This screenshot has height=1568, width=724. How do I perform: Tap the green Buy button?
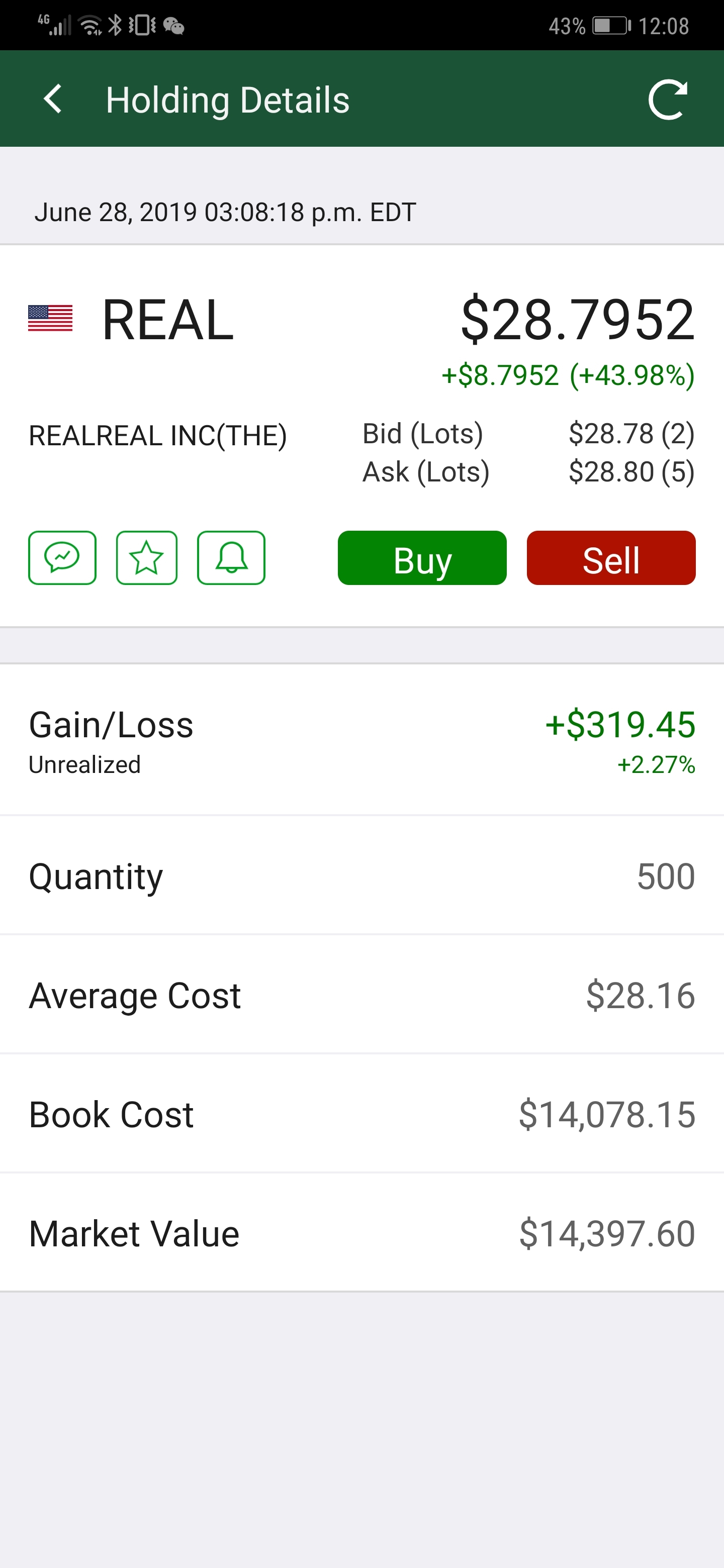click(422, 558)
